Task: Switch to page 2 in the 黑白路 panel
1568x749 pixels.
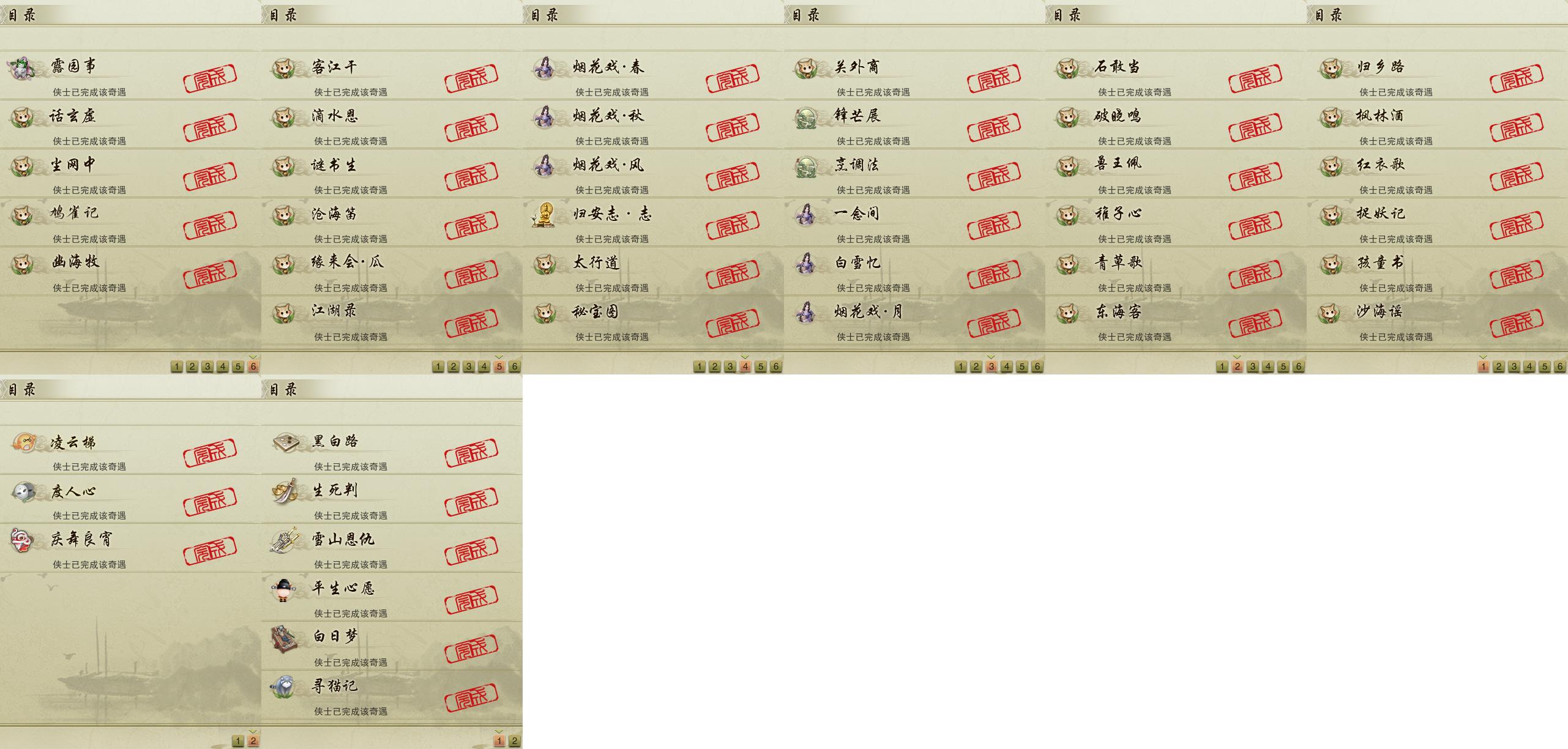Action: click(x=514, y=741)
